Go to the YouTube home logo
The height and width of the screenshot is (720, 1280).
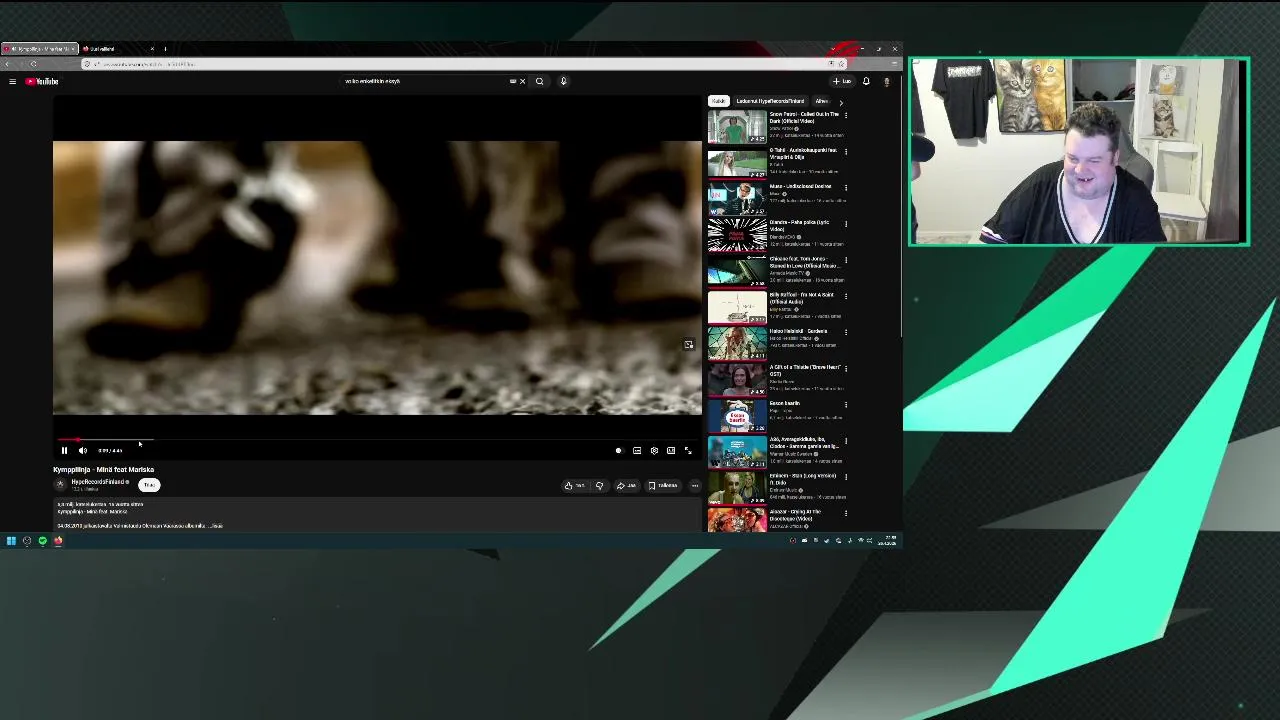[42, 81]
